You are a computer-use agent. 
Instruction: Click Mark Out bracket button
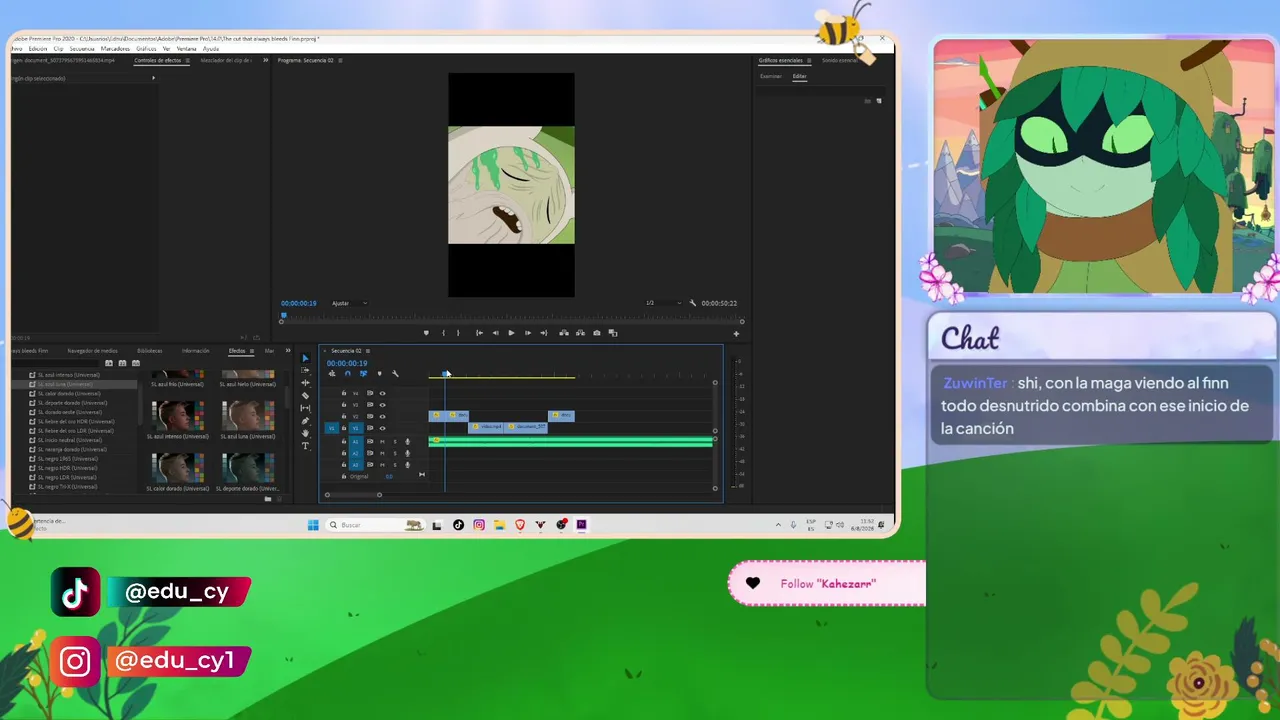[458, 333]
